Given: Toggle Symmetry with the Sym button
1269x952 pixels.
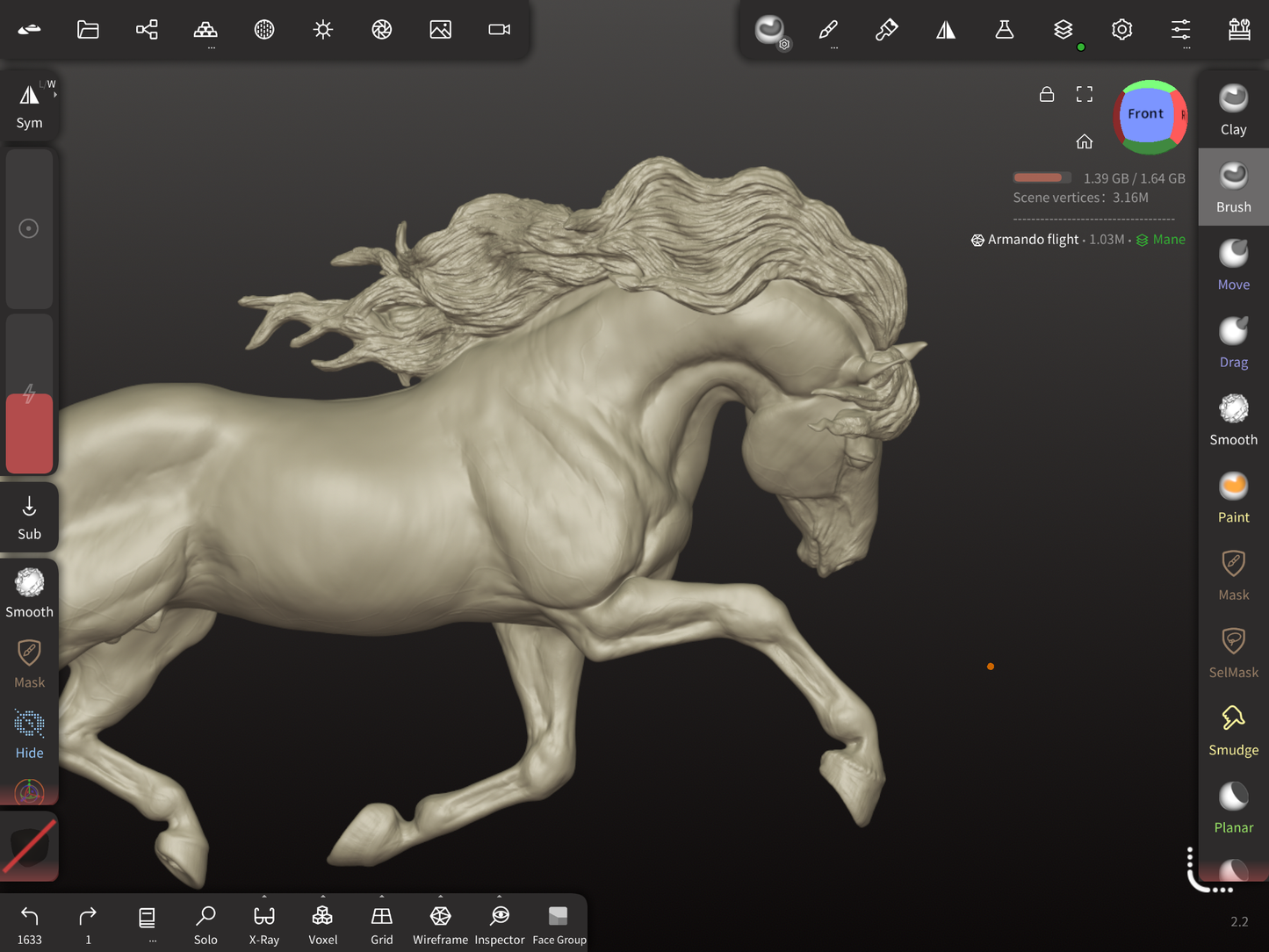Looking at the screenshot, I should (29, 105).
